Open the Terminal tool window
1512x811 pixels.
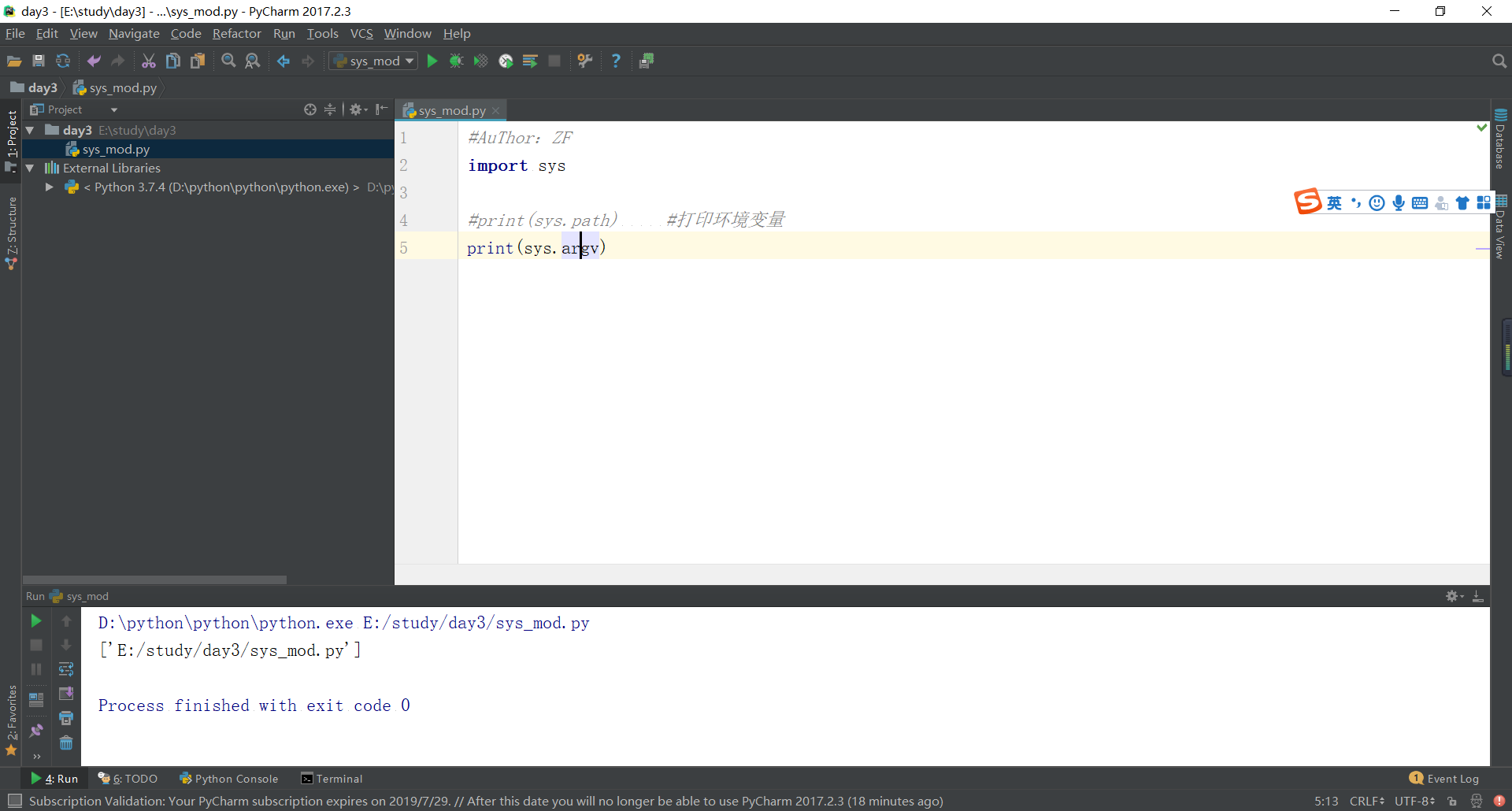(x=332, y=778)
